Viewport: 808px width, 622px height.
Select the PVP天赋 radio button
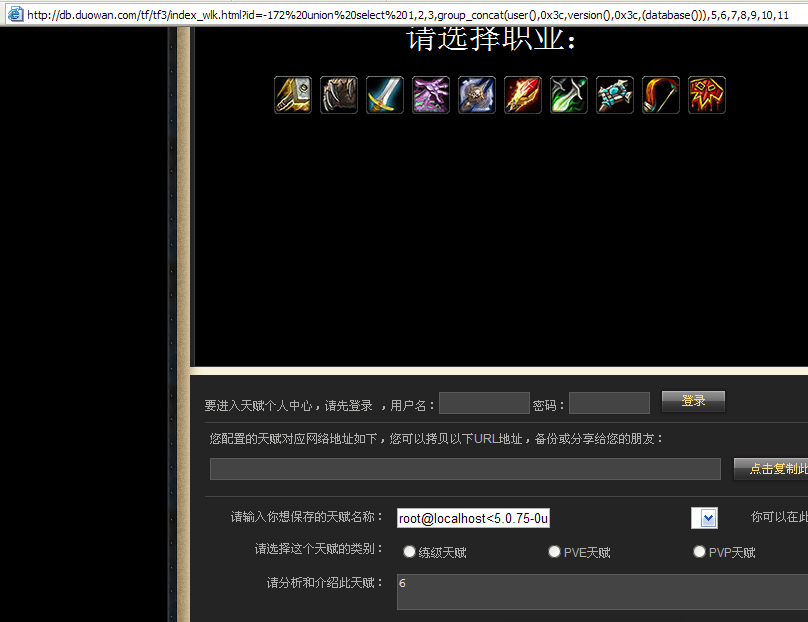699,552
